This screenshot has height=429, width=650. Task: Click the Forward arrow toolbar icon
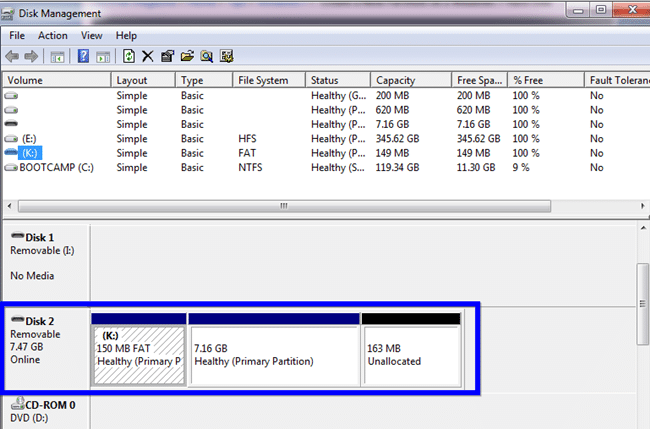click(x=32, y=56)
